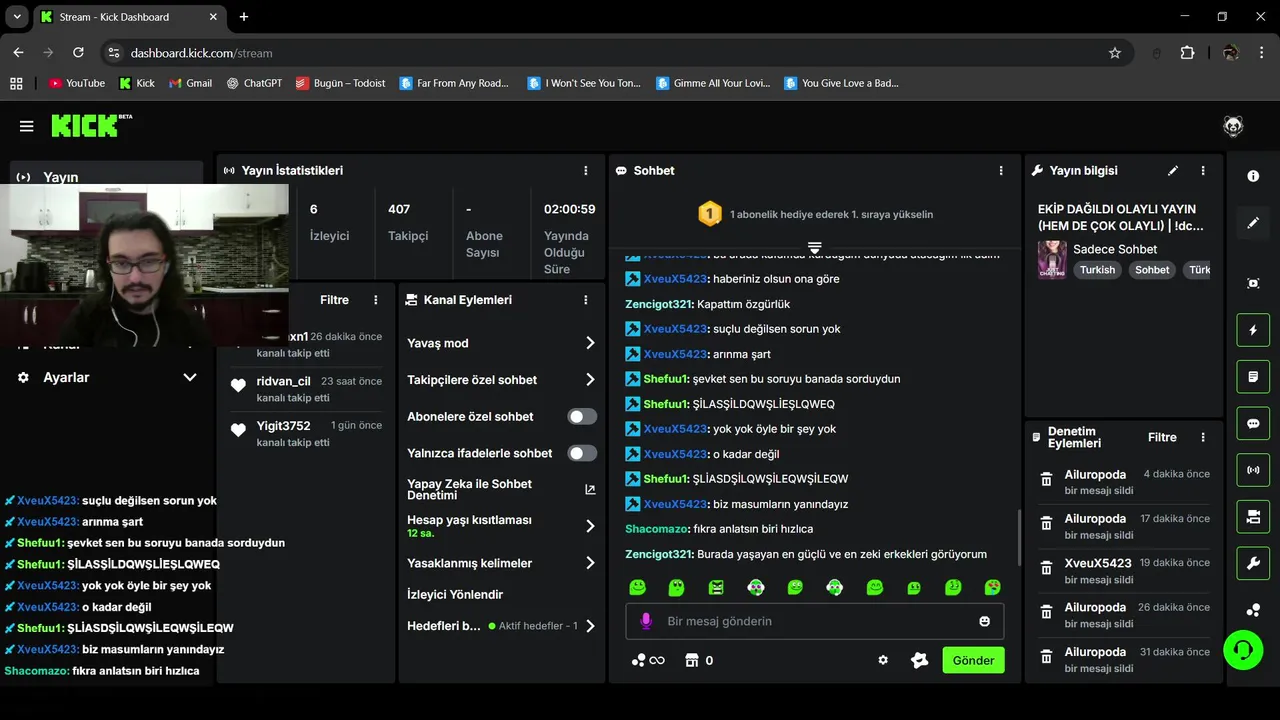
Task: Click the info icon in the right sidebar
Action: [x=1253, y=176]
